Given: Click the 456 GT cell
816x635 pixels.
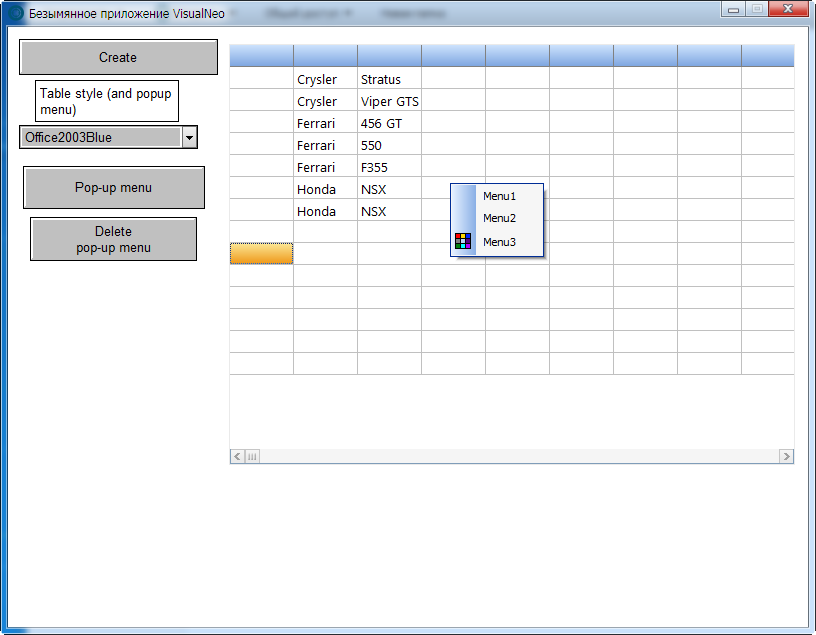Looking at the screenshot, I should coord(389,123).
